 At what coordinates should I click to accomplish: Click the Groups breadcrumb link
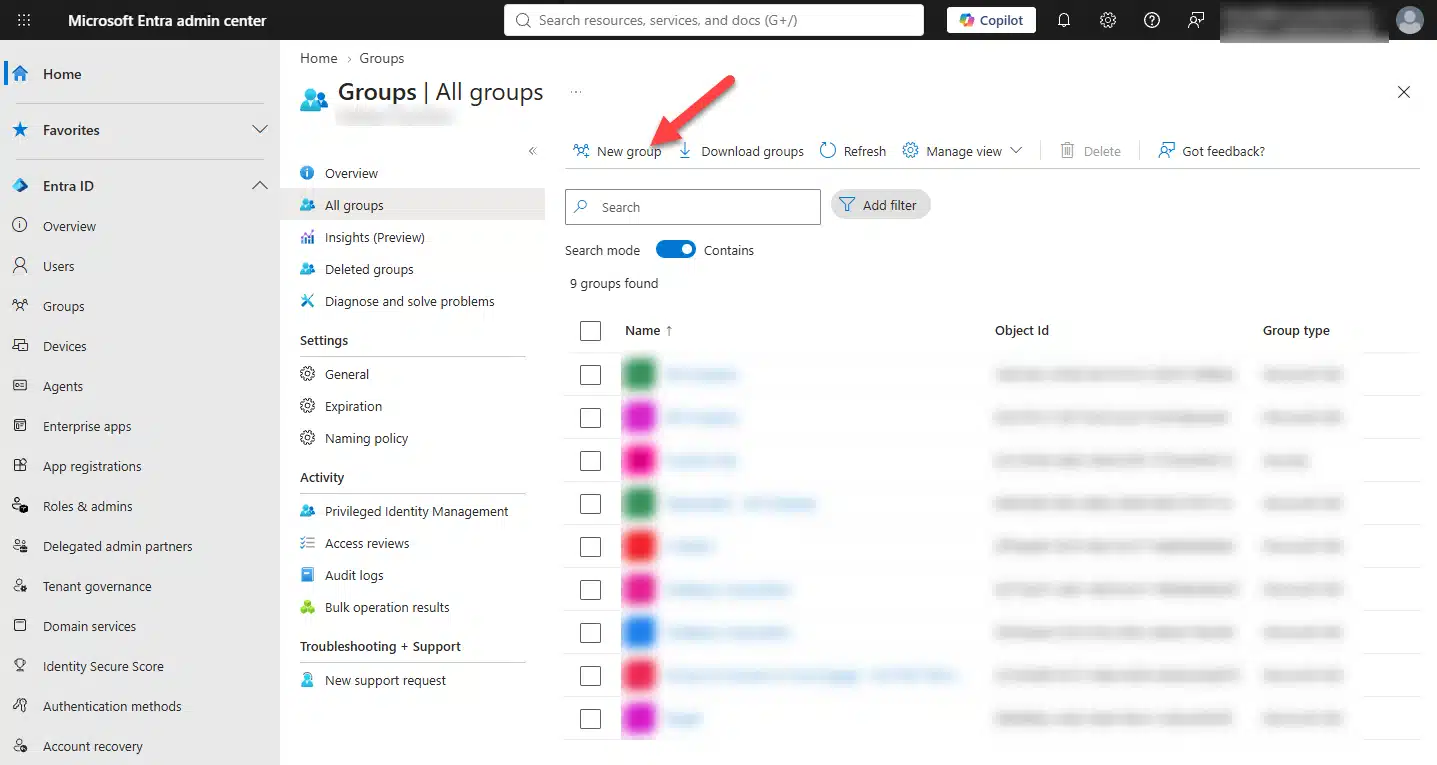(382, 58)
